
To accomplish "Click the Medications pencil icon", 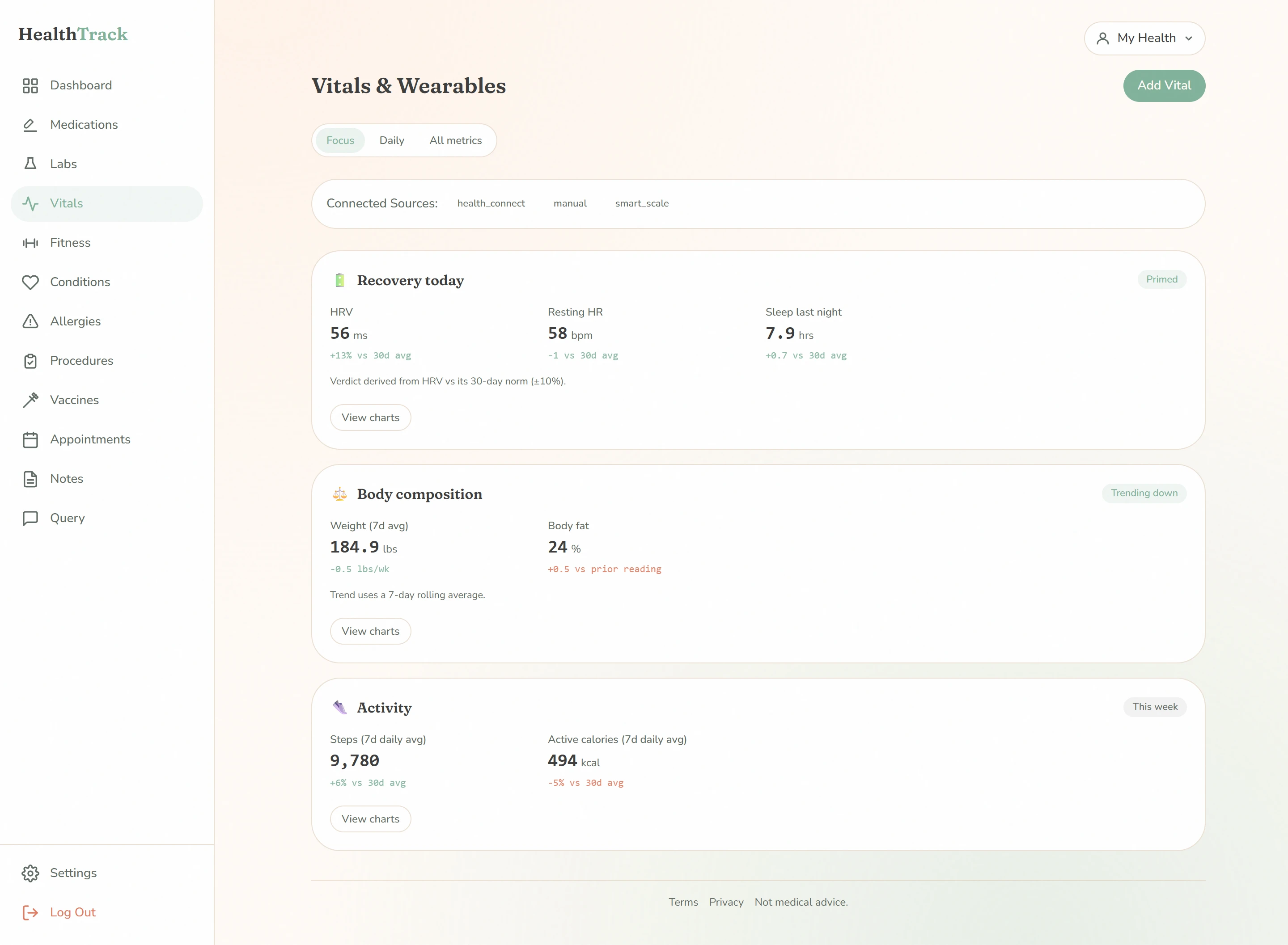I will 30,125.
